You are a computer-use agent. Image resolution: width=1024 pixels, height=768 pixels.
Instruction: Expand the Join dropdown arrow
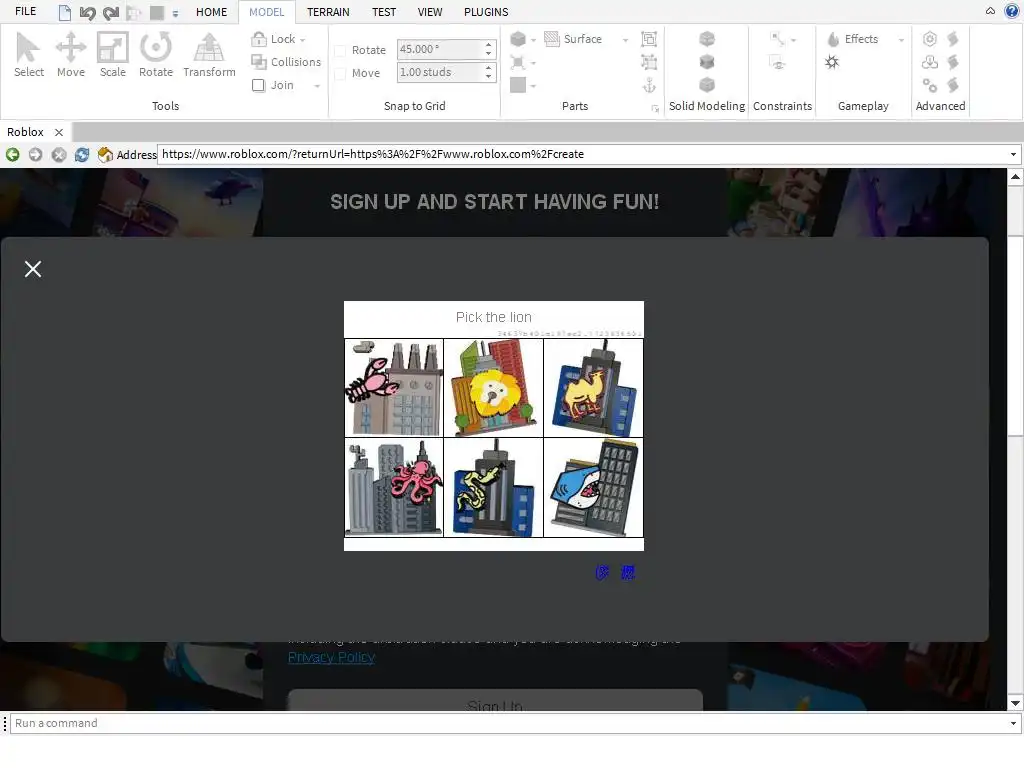[x=317, y=86]
